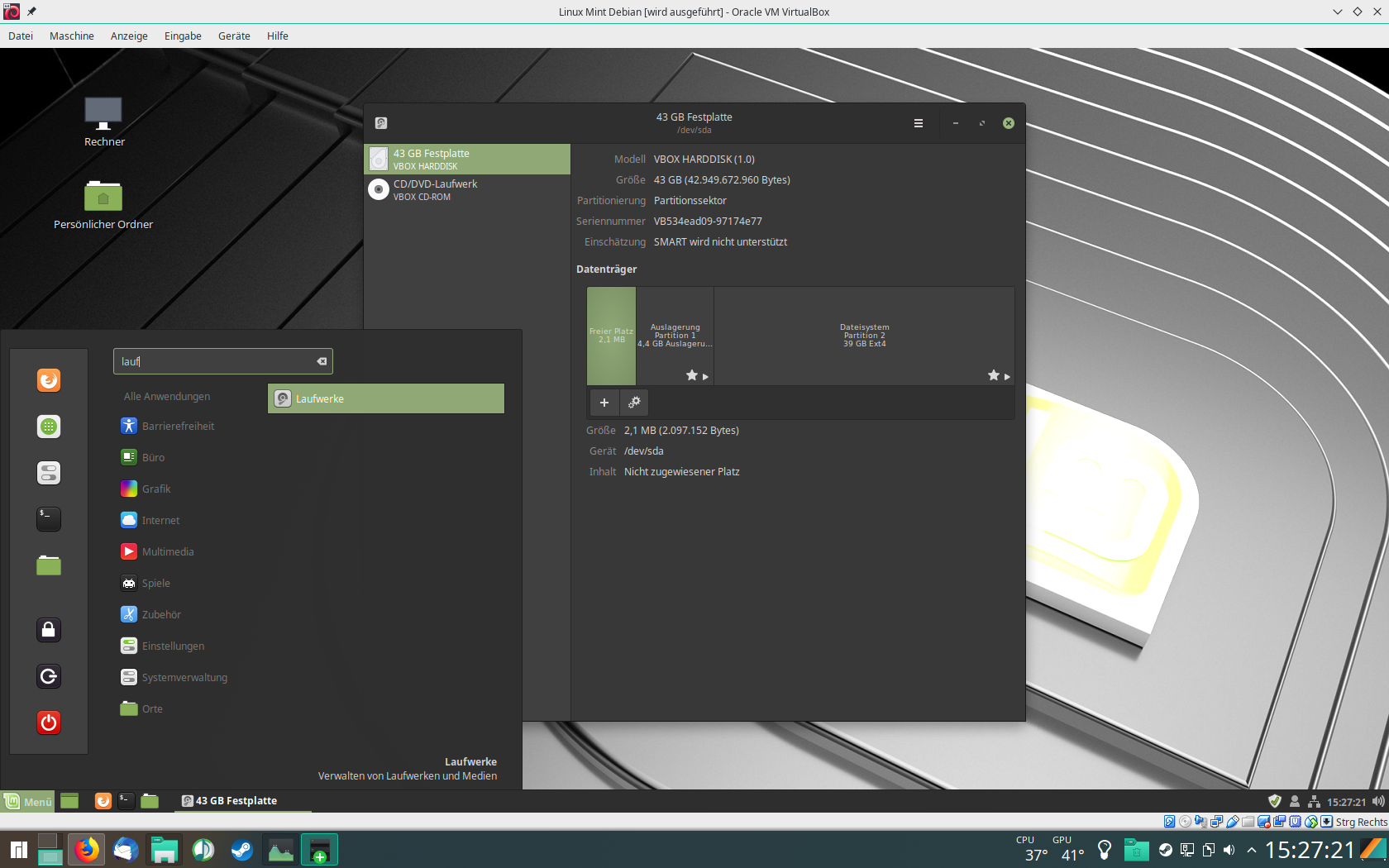This screenshot has width=1389, height=868.
Task: Clear the search field text
Action: tap(322, 361)
